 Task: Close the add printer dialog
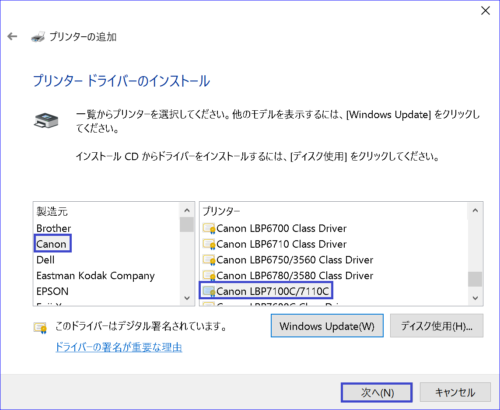click(485, 11)
